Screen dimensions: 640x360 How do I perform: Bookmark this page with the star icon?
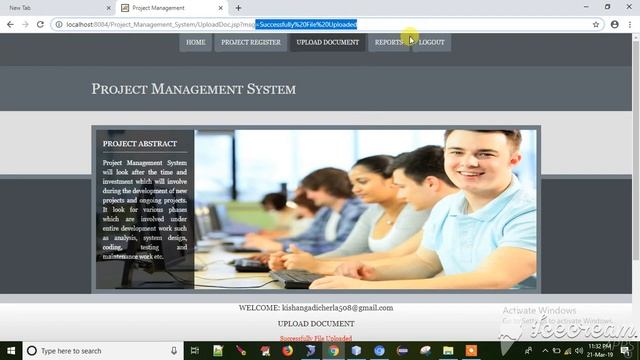click(596, 24)
